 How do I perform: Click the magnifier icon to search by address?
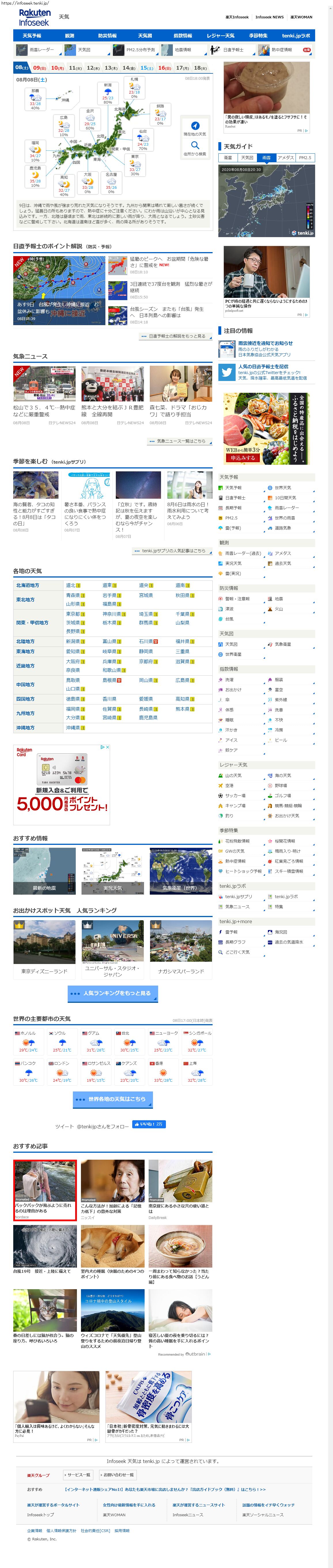(195, 146)
